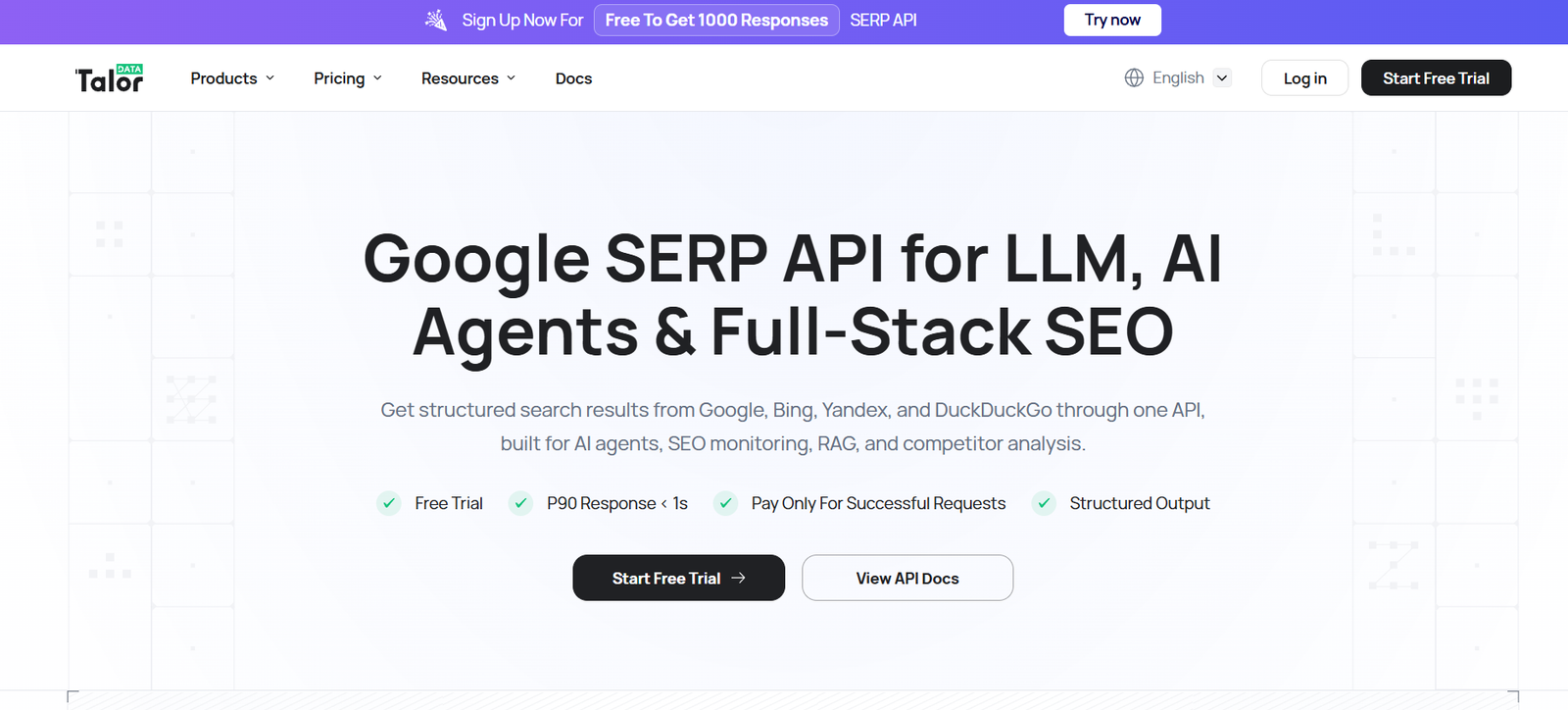The width and height of the screenshot is (1568, 710).
Task: Click the 'Sign Up Now For' banner text
Action: click(522, 20)
